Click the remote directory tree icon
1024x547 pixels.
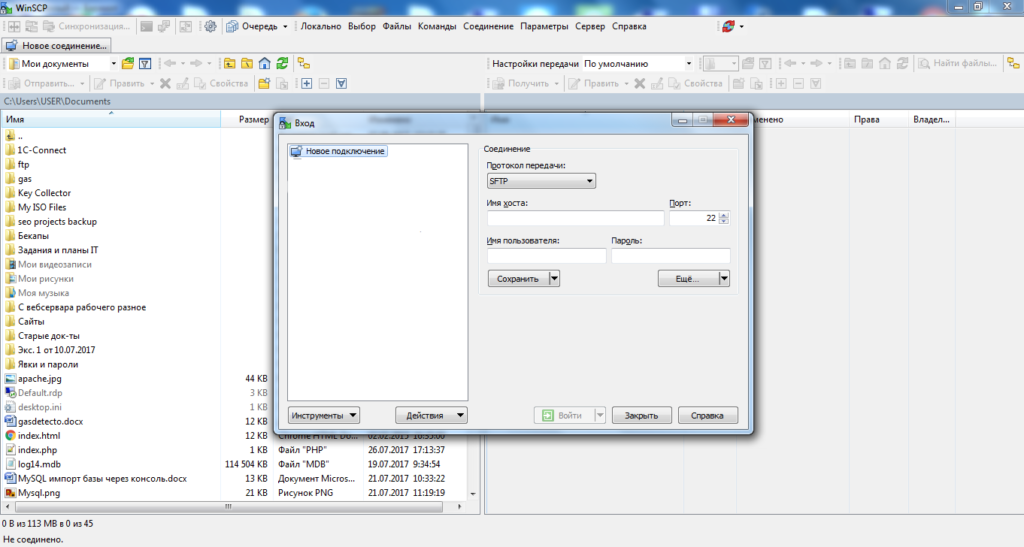[x=1013, y=63]
